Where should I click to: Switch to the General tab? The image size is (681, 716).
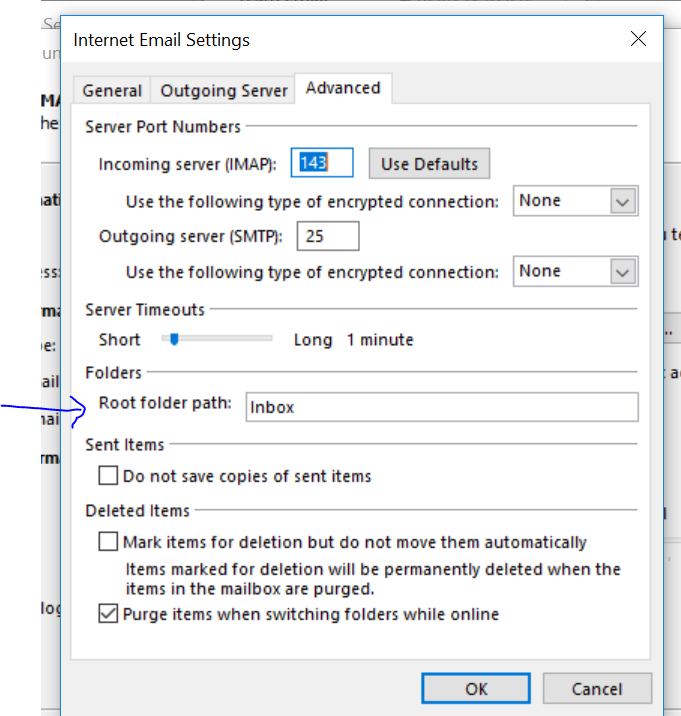112,90
